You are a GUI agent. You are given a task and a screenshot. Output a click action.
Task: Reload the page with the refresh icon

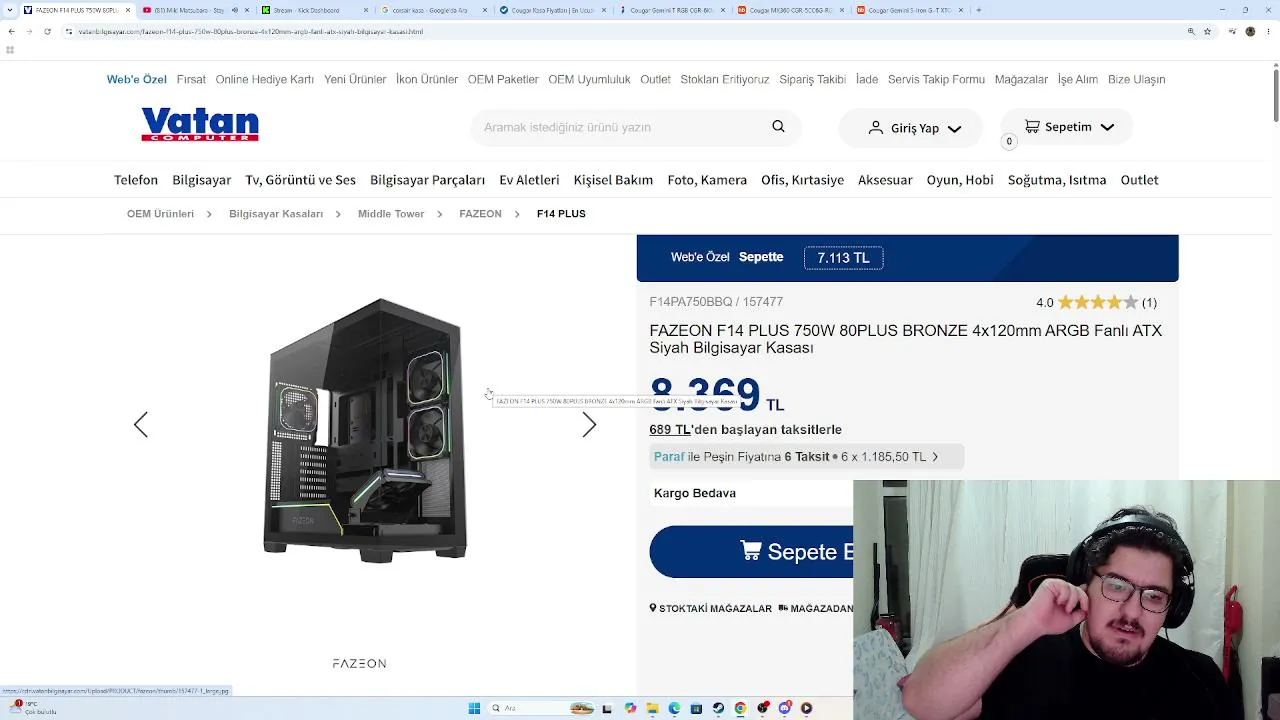point(47,31)
